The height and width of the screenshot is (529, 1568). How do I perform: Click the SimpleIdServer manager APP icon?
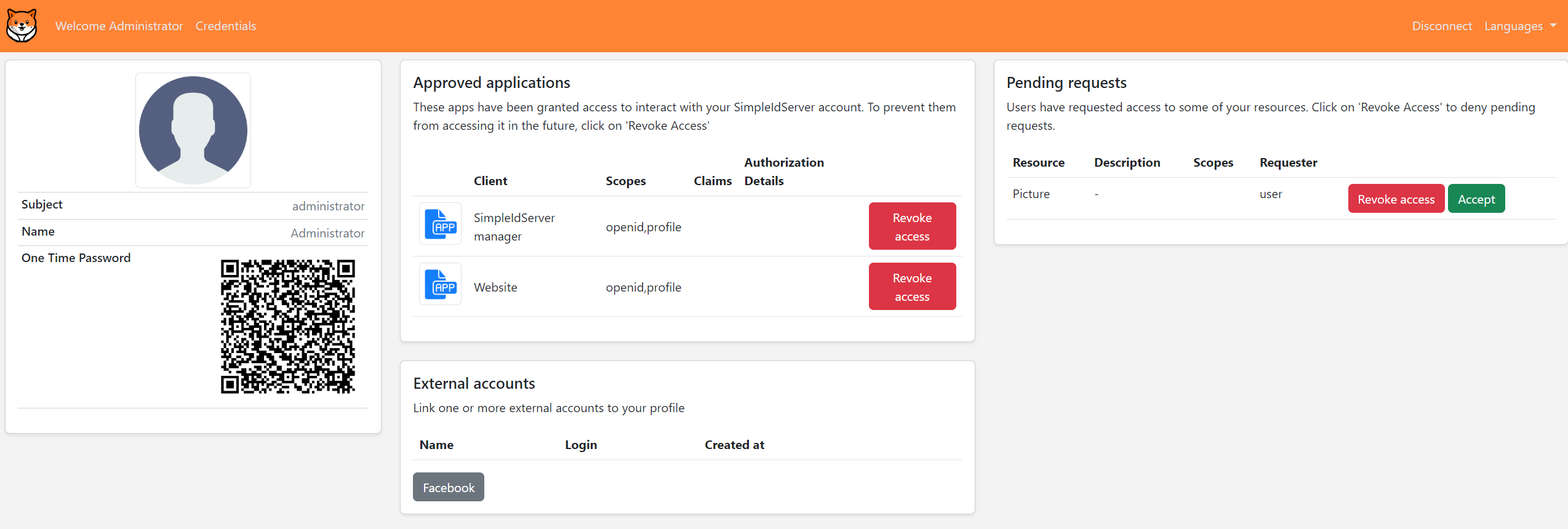point(441,224)
